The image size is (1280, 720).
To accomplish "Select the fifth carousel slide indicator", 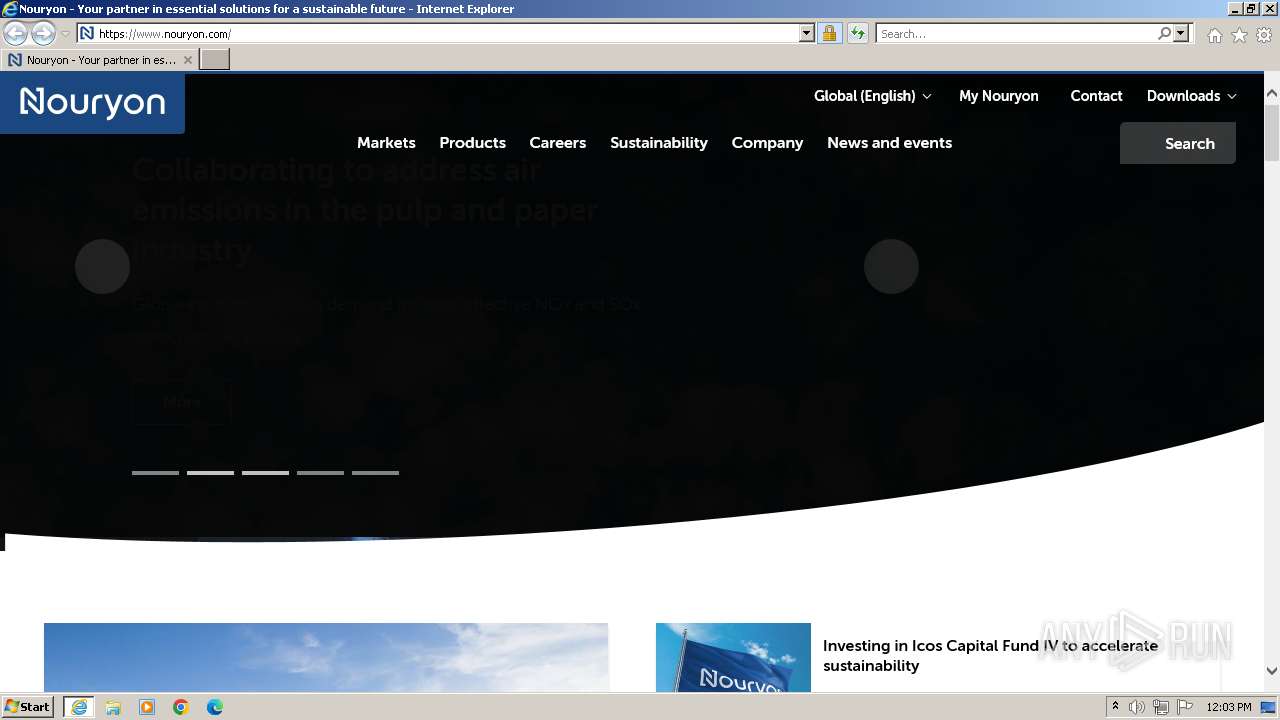I will click(x=375, y=473).
